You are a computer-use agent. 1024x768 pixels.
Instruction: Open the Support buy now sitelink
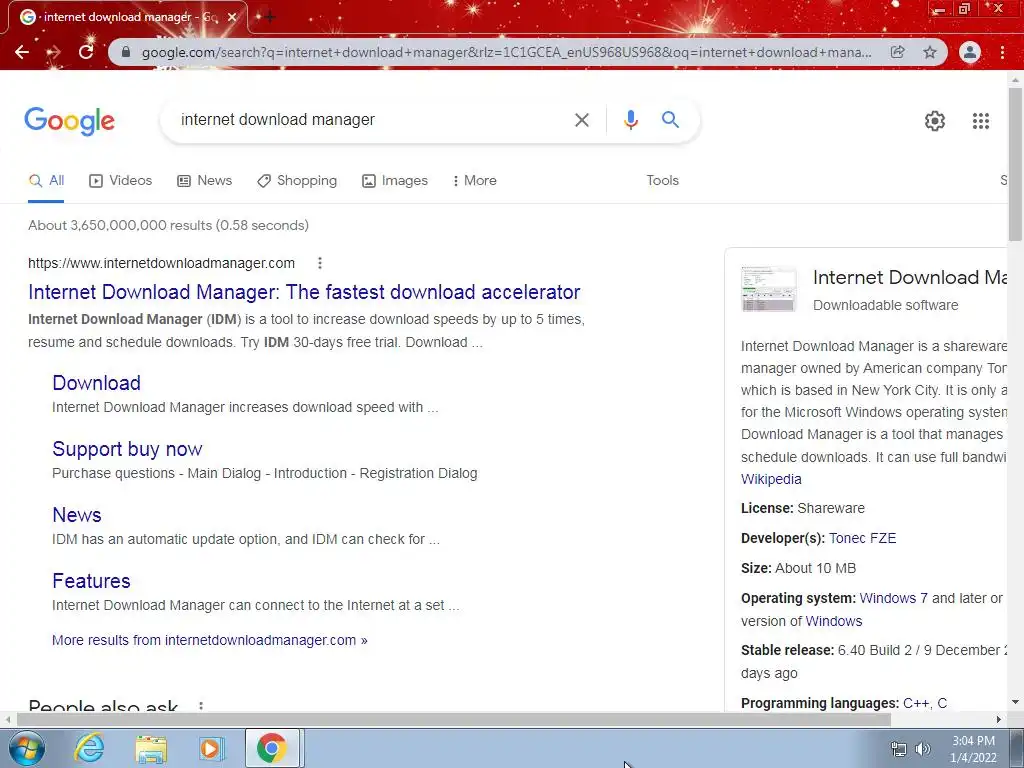(x=127, y=449)
